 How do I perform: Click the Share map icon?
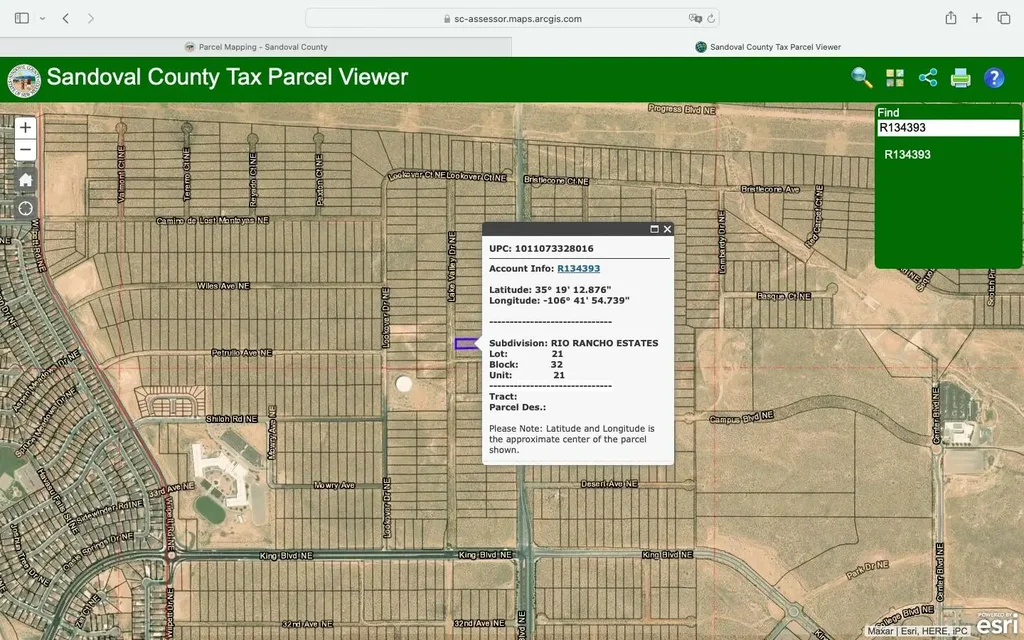point(928,78)
